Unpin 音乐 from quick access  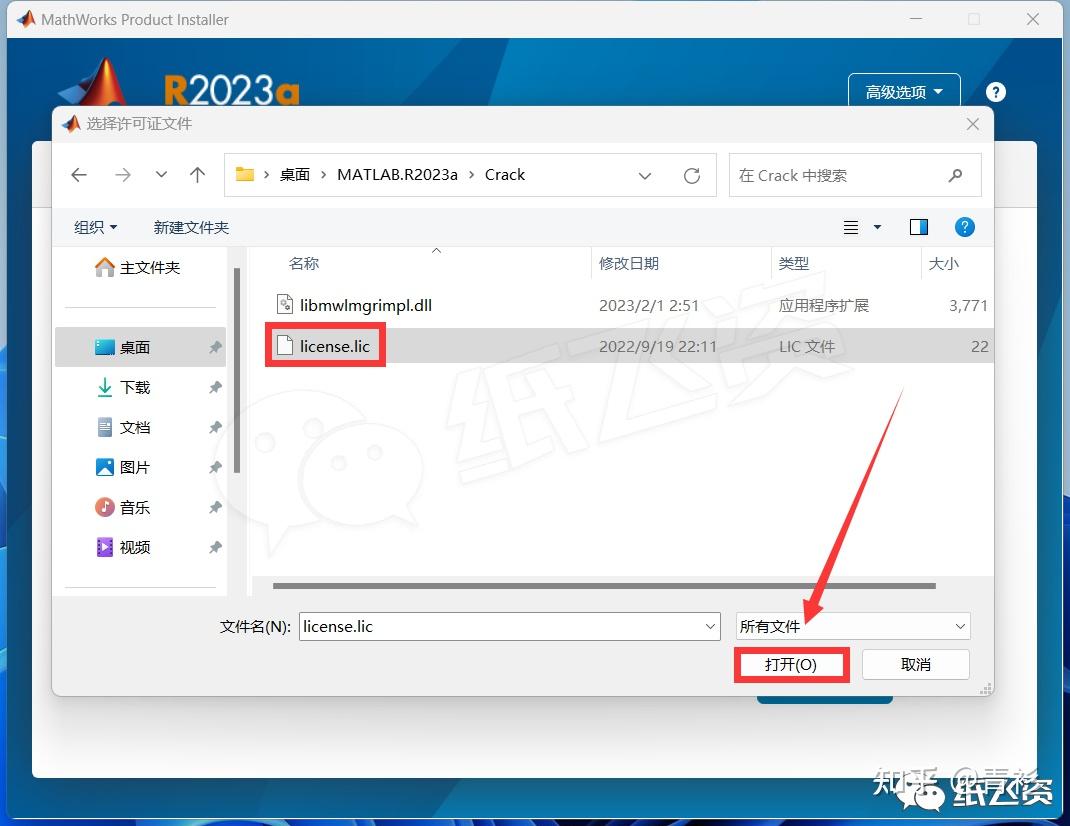point(213,507)
